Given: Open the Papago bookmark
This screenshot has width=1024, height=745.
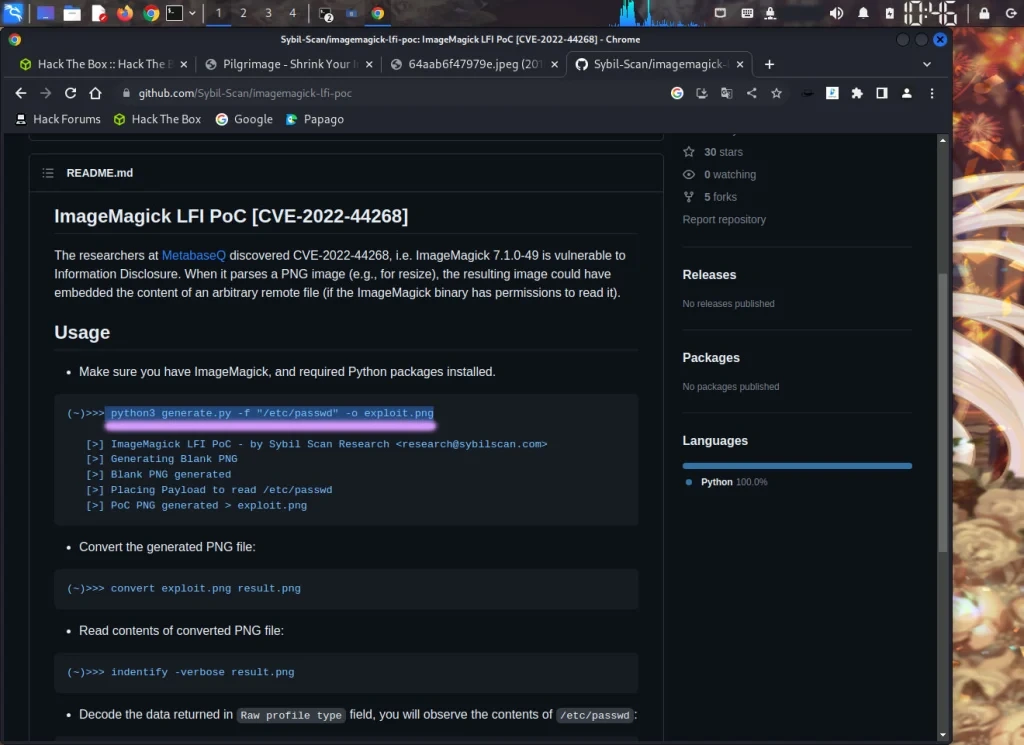Looking at the screenshot, I should (315, 119).
